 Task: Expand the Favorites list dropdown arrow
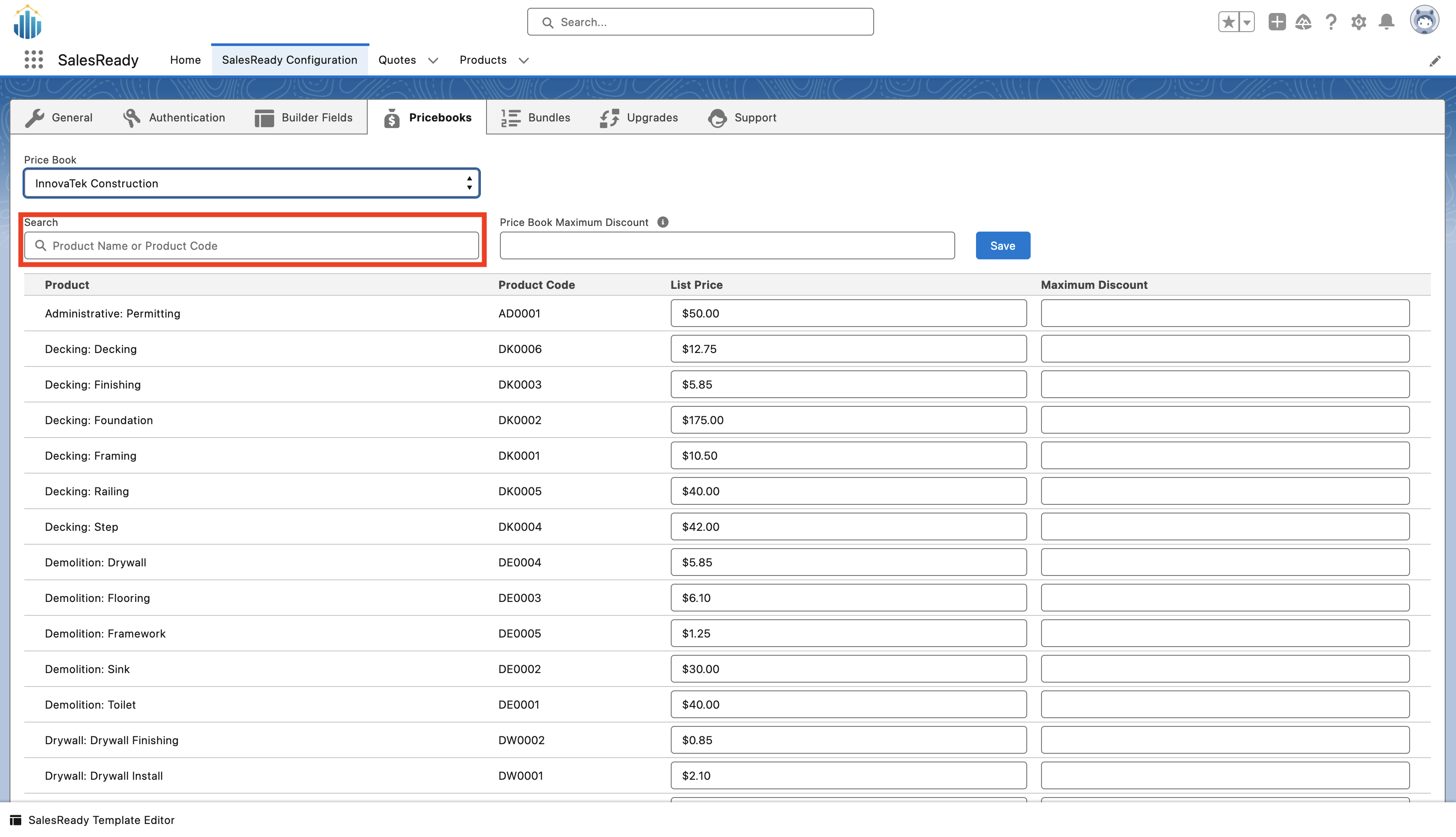coord(1246,22)
